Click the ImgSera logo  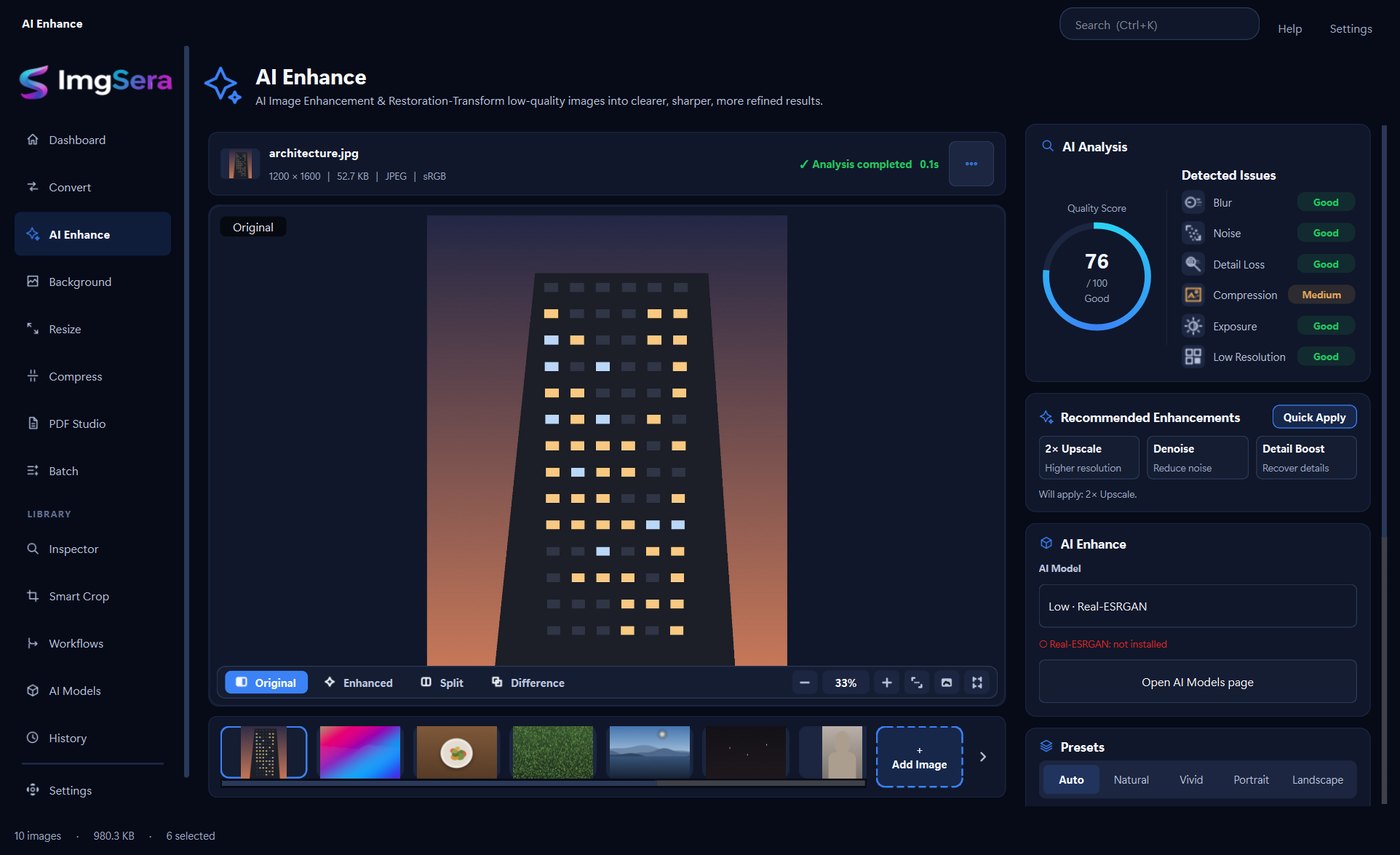(x=96, y=82)
